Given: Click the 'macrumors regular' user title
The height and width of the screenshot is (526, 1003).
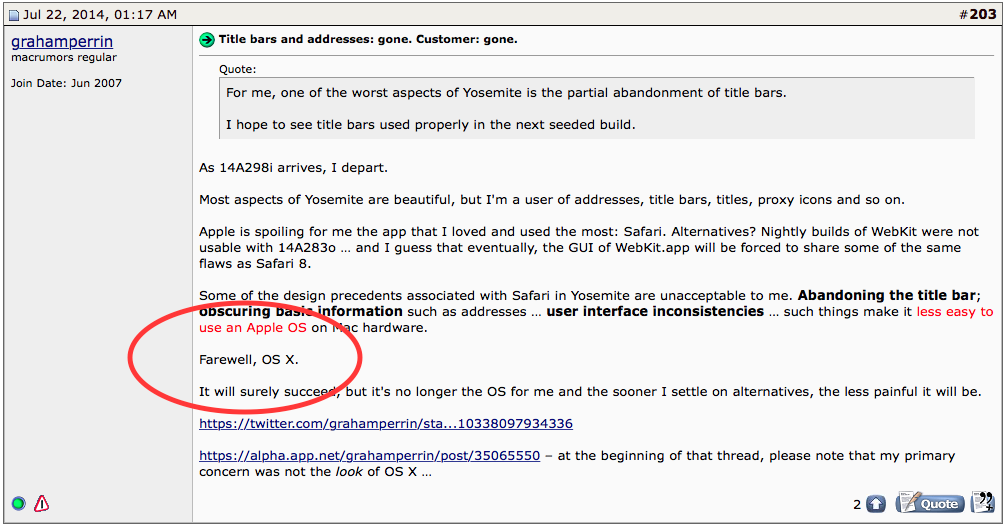Looking at the screenshot, I should (64, 58).
